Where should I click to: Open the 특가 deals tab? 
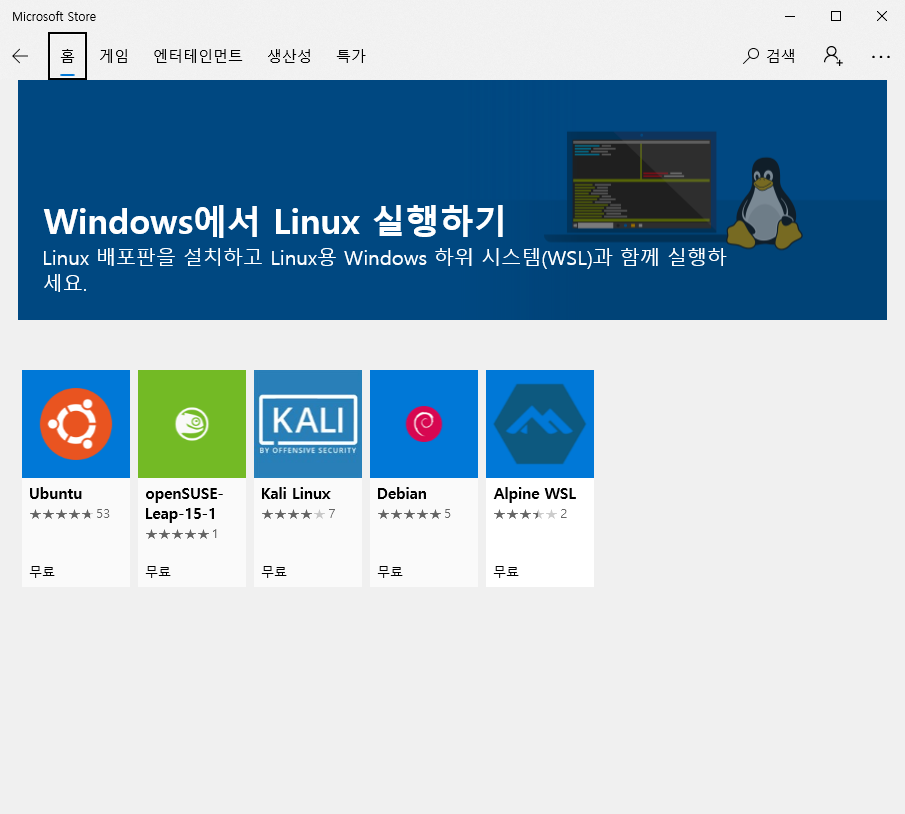(351, 56)
